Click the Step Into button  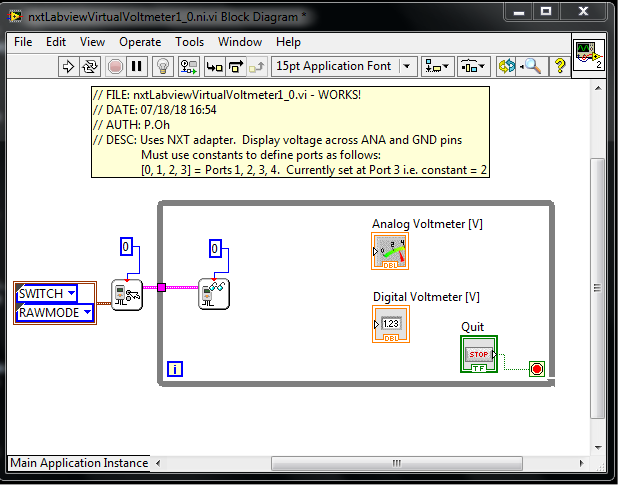[215, 66]
